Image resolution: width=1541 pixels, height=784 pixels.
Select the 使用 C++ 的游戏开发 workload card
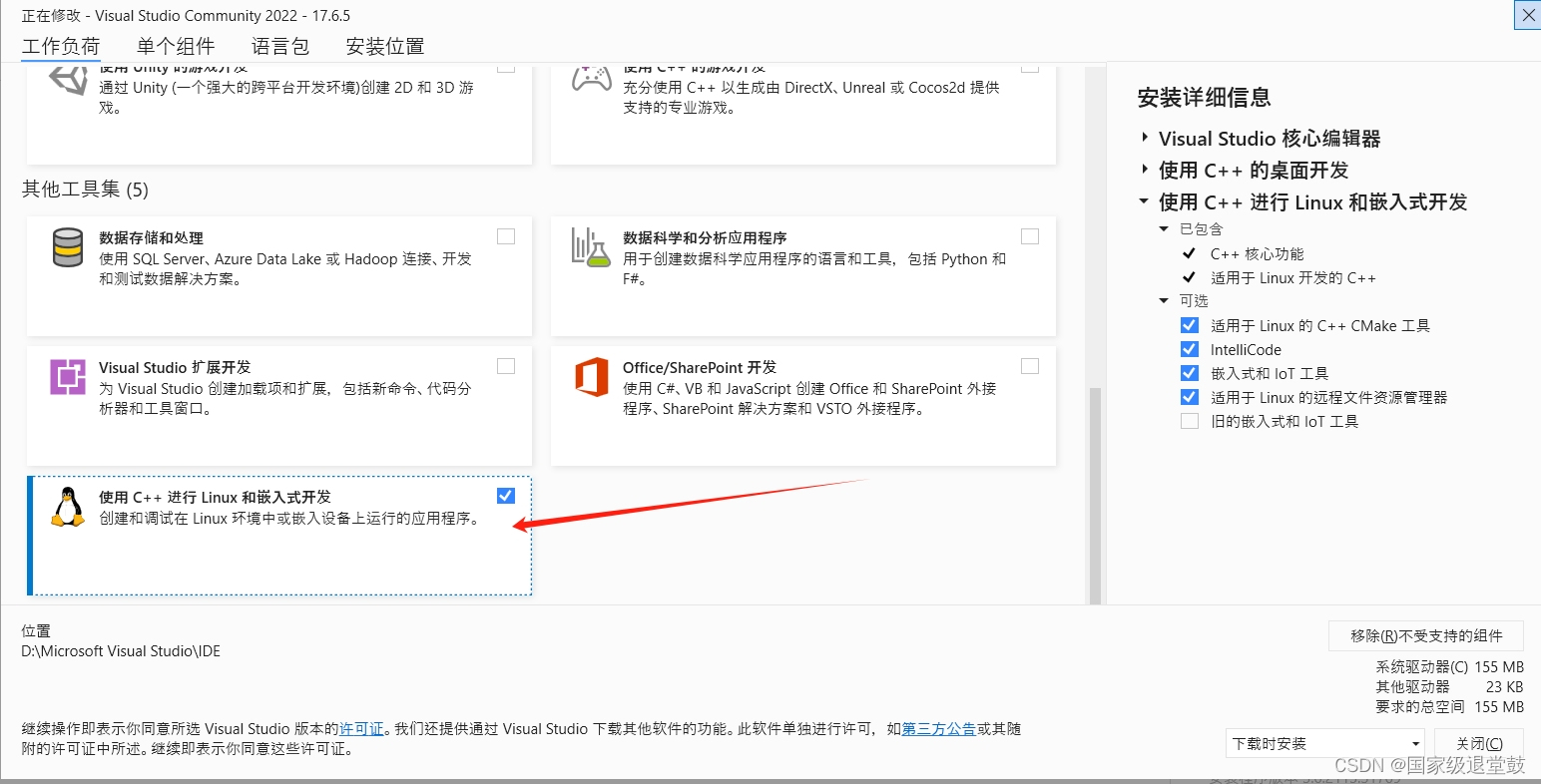[x=803, y=115]
